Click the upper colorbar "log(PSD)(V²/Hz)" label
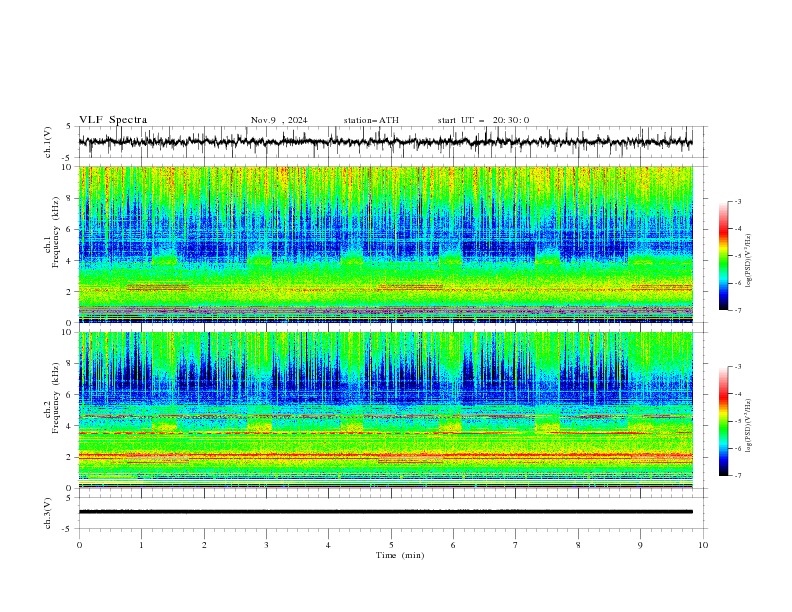 750,261
